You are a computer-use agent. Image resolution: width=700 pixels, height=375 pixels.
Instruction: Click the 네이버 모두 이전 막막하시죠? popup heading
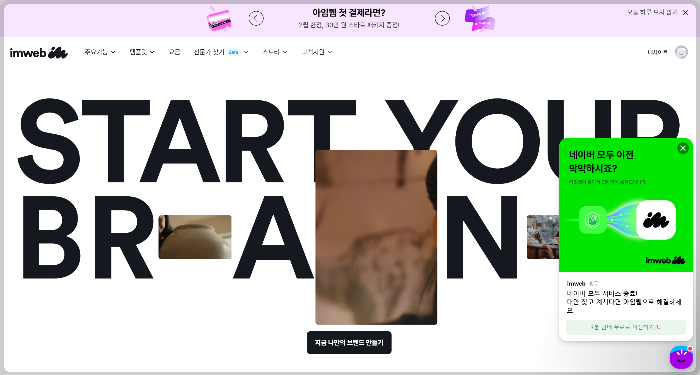tap(601, 162)
